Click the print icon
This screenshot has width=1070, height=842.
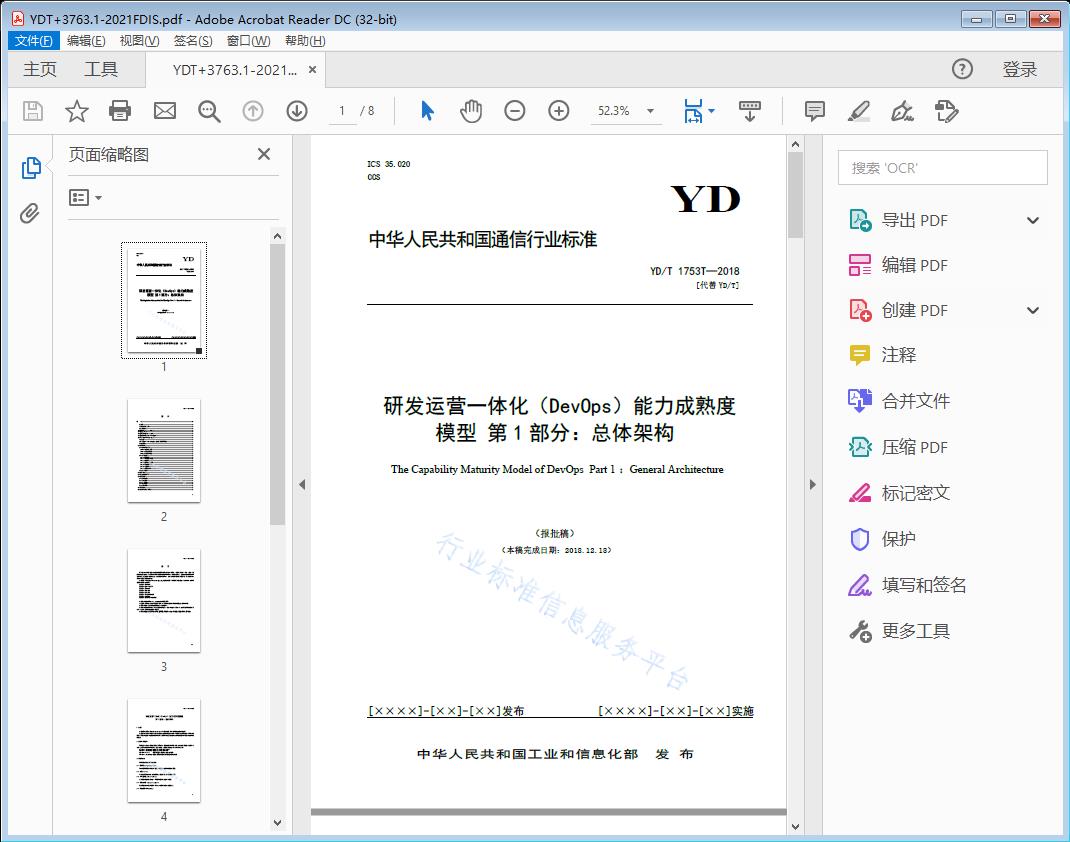(x=120, y=111)
